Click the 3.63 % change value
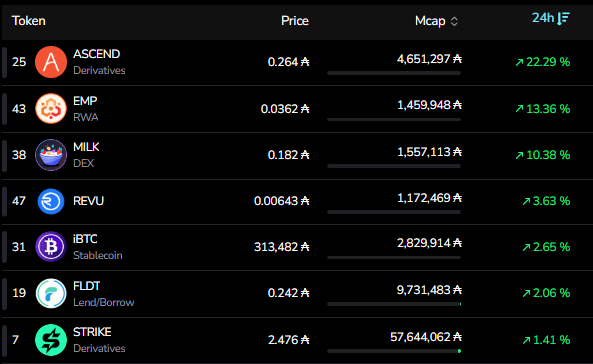Viewport: 593px width, 364px height. pos(546,201)
